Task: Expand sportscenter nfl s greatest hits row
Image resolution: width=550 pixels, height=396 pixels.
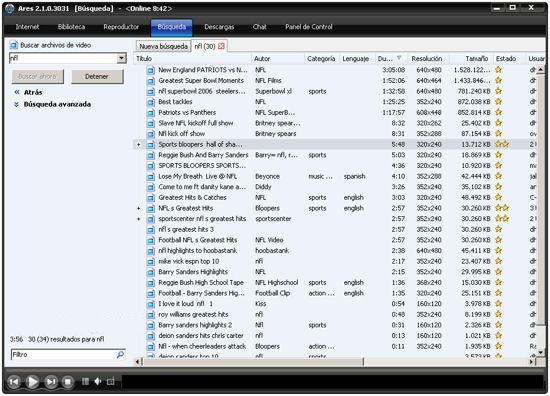Action: click(139, 219)
